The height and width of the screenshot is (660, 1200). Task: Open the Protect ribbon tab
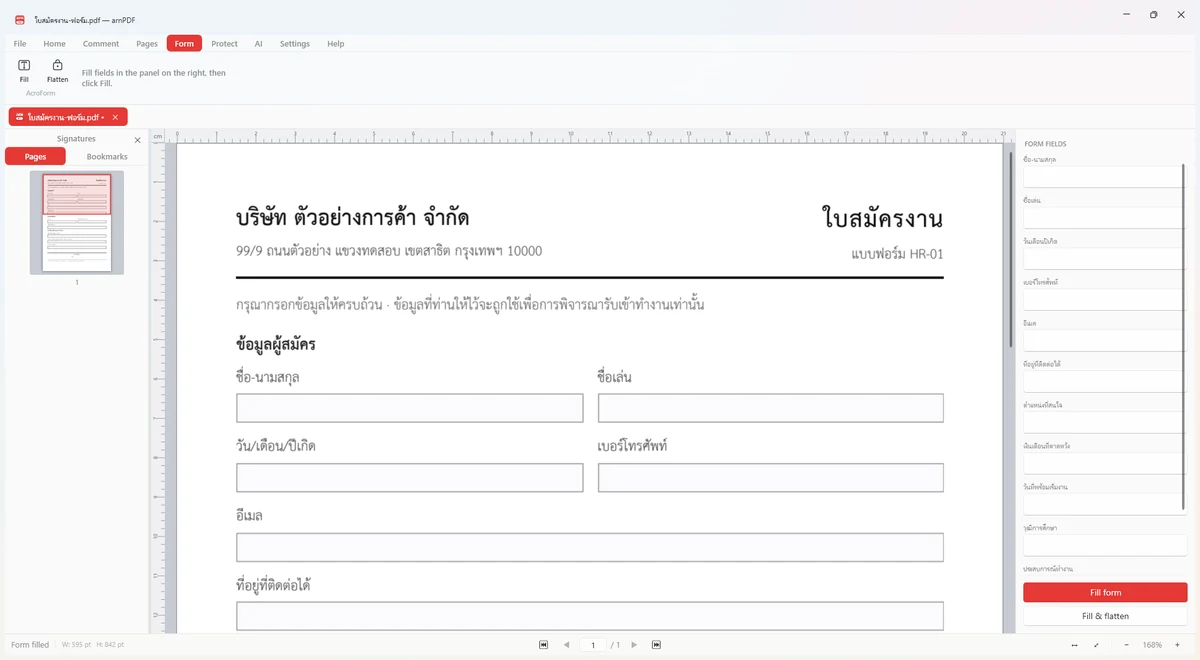click(225, 44)
